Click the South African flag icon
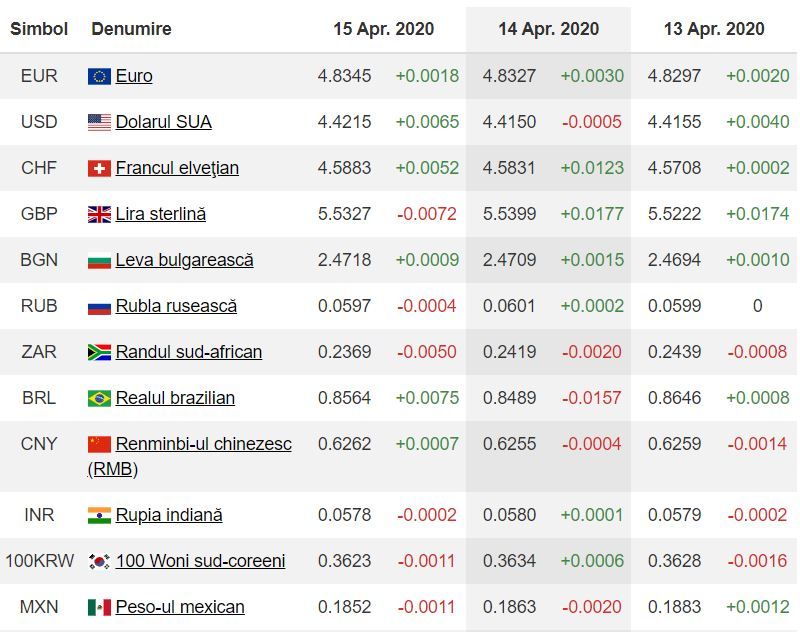The height and width of the screenshot is (632, 800). pos(99,352)
